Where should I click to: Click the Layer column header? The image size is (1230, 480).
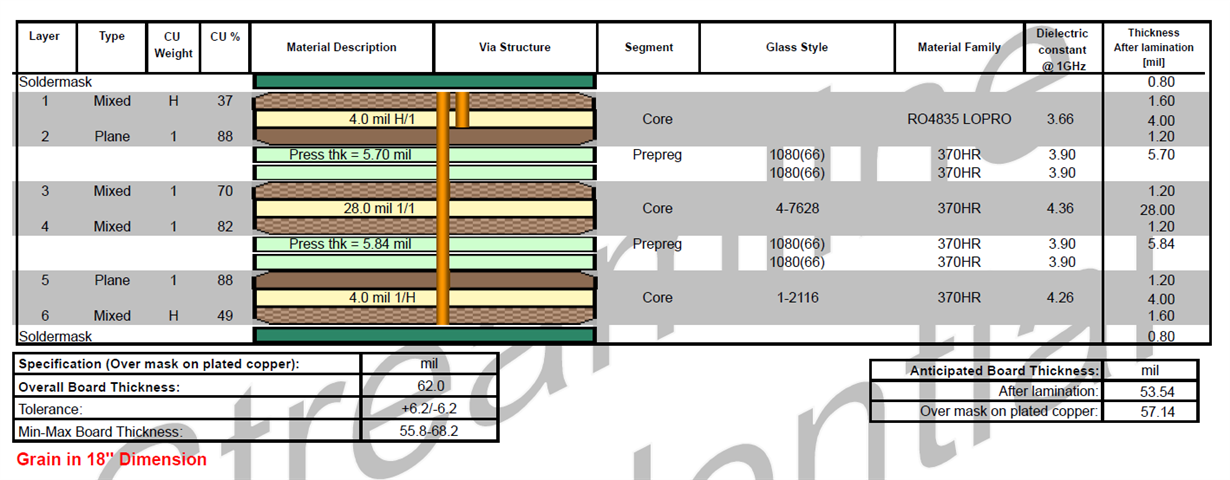44,36
